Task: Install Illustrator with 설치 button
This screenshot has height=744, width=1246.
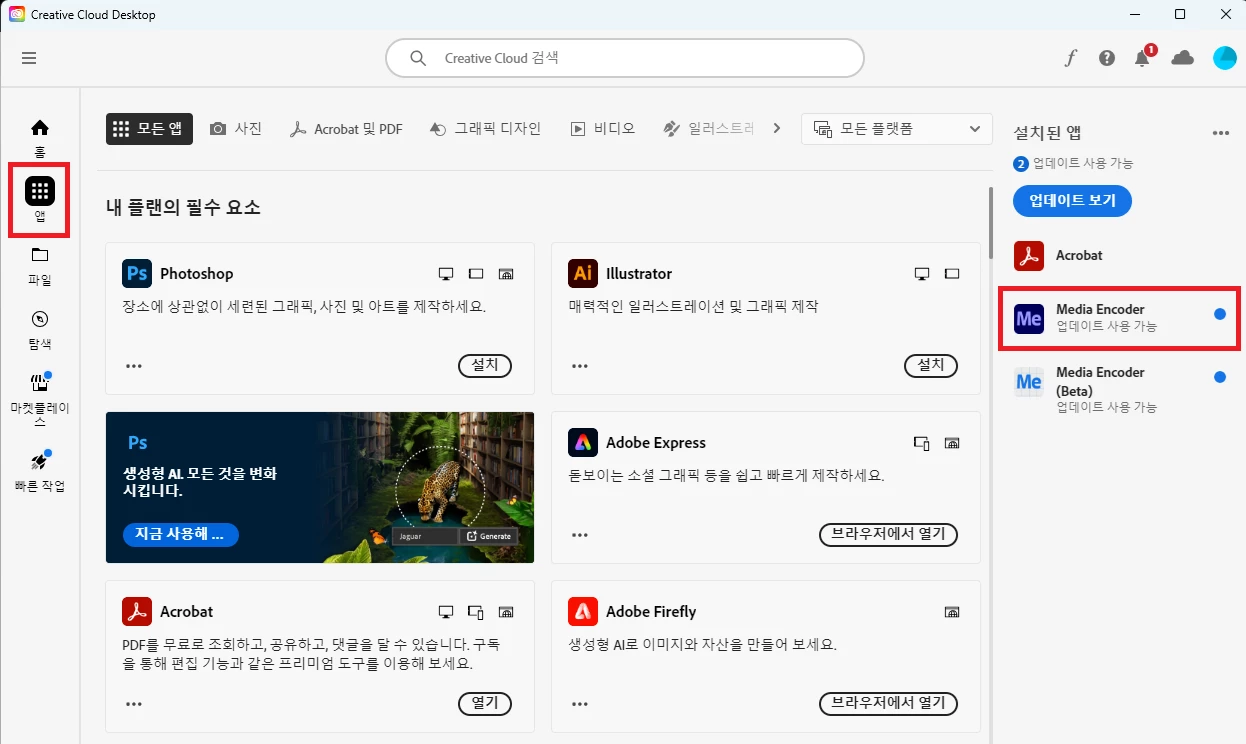Action: tap(931, 365)
